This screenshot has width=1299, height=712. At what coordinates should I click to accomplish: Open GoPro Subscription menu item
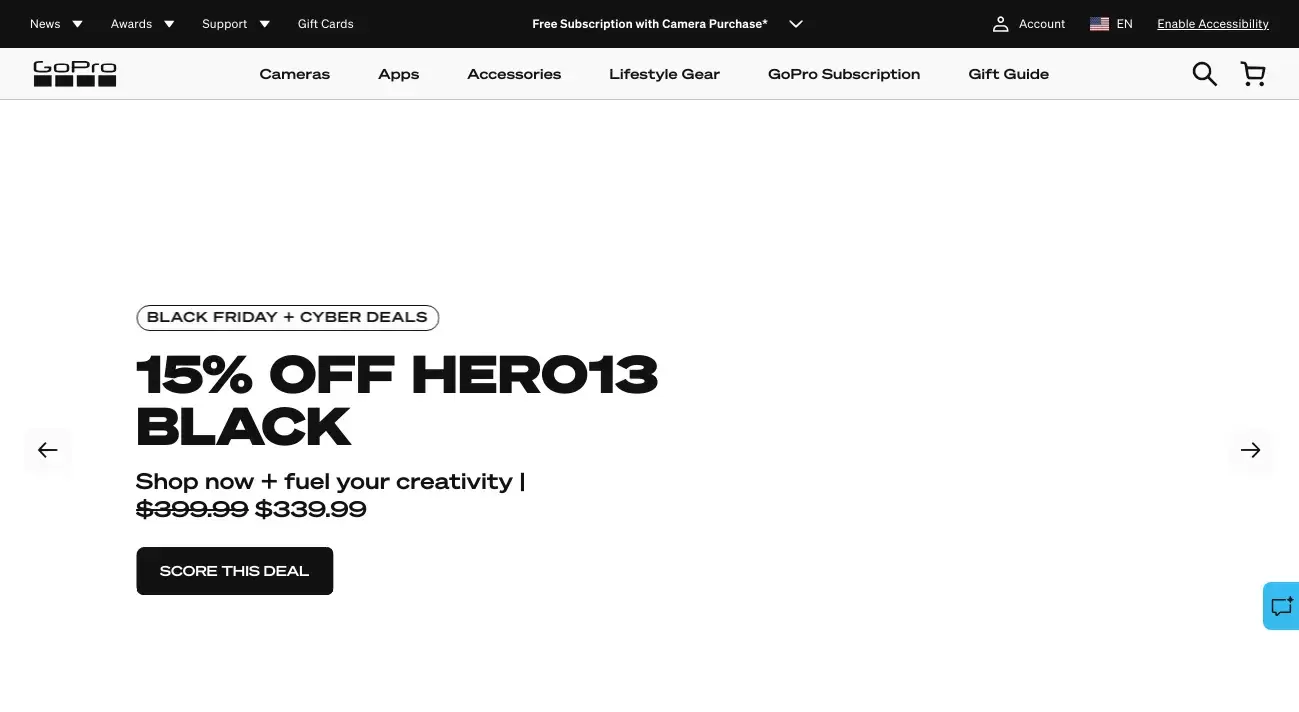(x=844, y=74)
